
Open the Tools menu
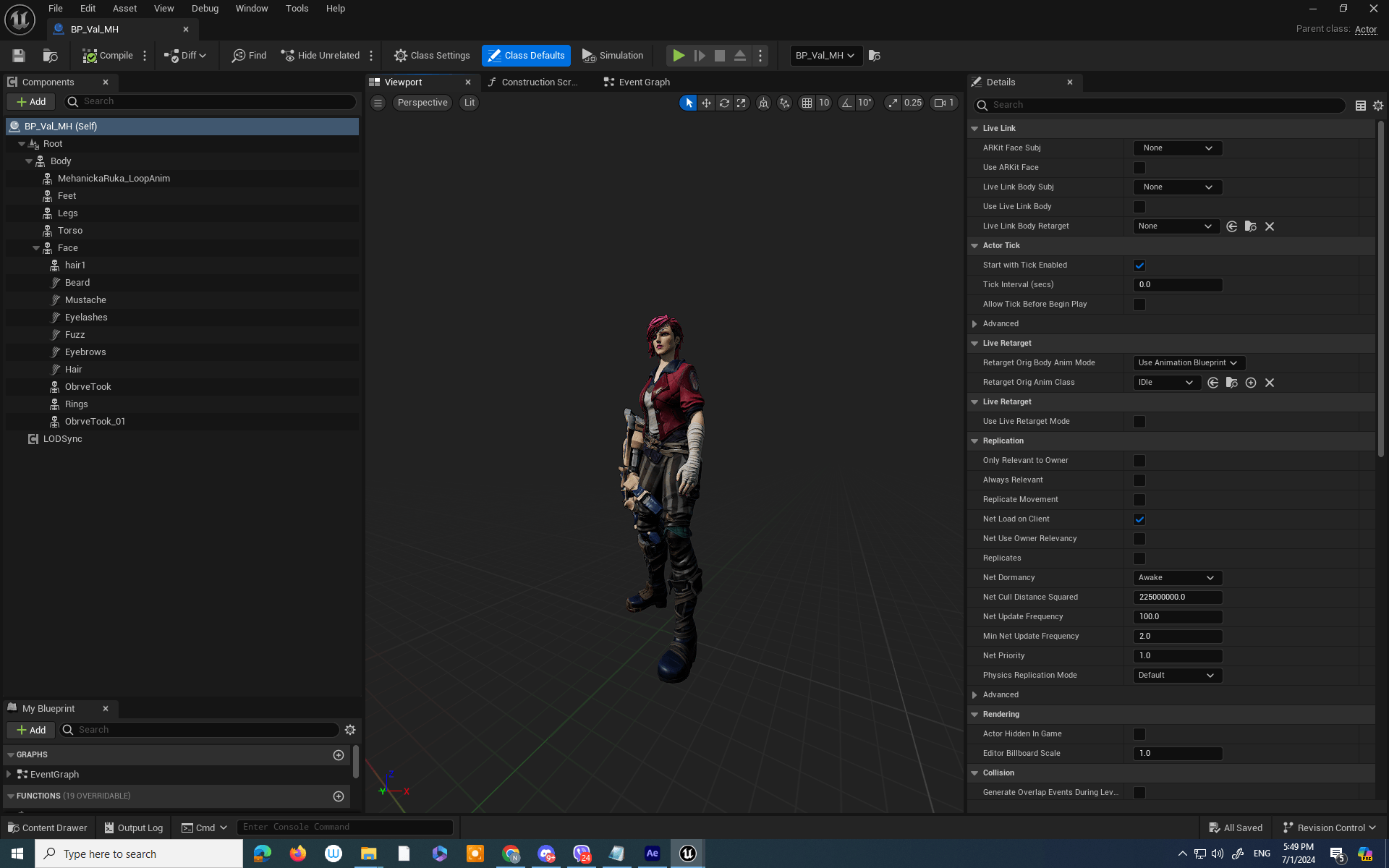pos(297,9)
